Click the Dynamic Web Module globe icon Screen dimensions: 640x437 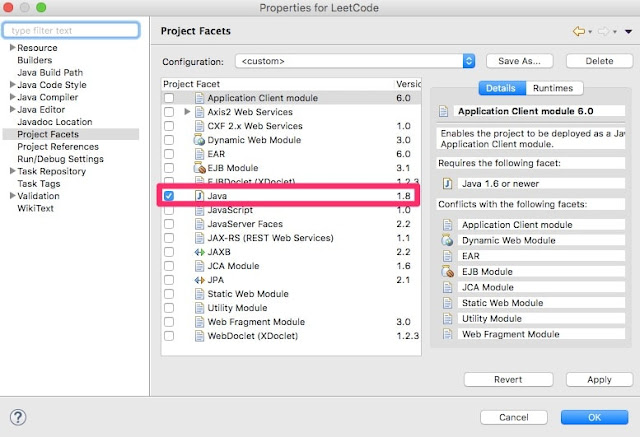tap(199, 140)
